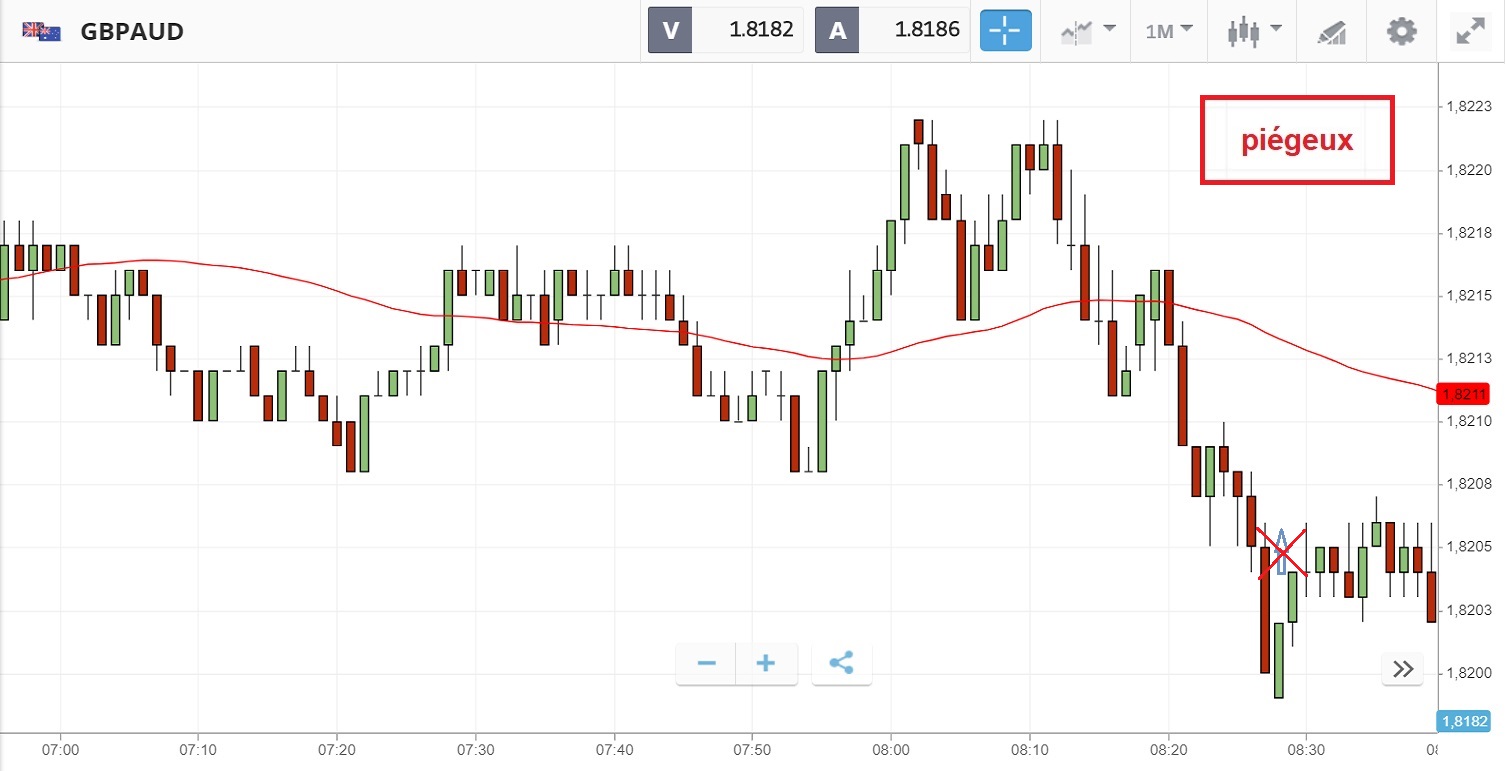Click the 08:00 time axis label
1505x771 pixels.
click(x=890, y=749)
